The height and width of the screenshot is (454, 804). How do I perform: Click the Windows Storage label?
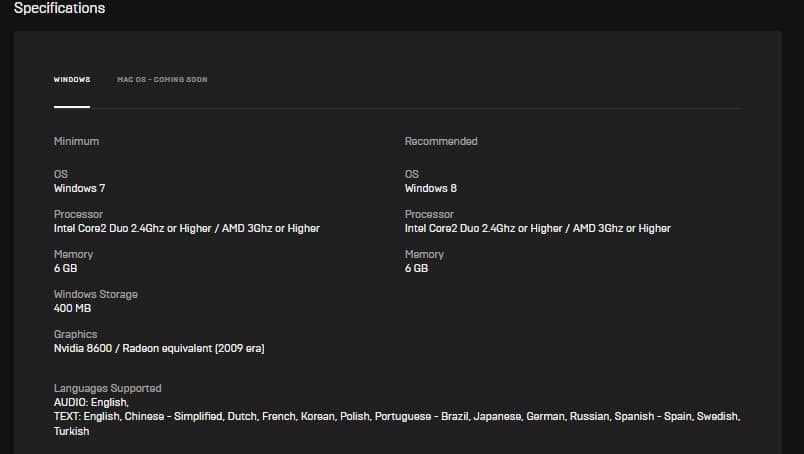point(96,294)
